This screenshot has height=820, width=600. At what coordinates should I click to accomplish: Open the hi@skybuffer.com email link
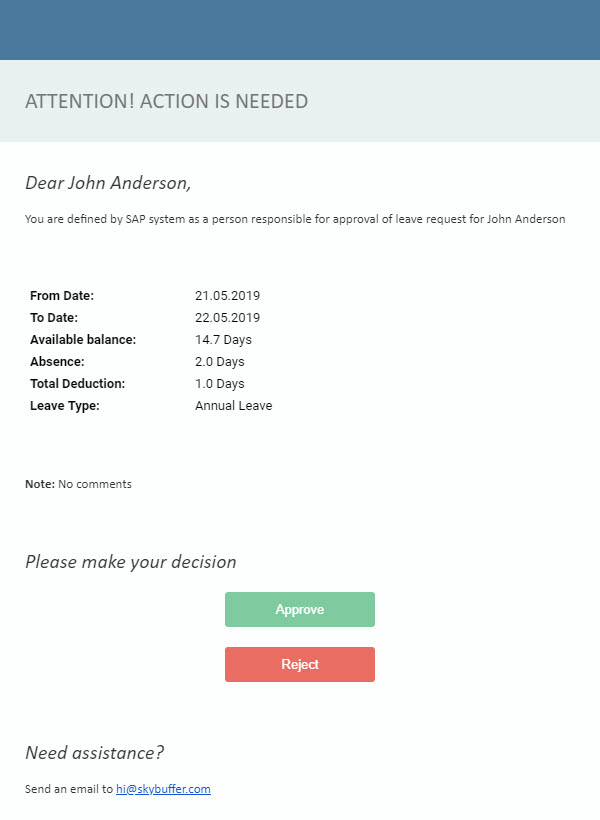(163, 789)
